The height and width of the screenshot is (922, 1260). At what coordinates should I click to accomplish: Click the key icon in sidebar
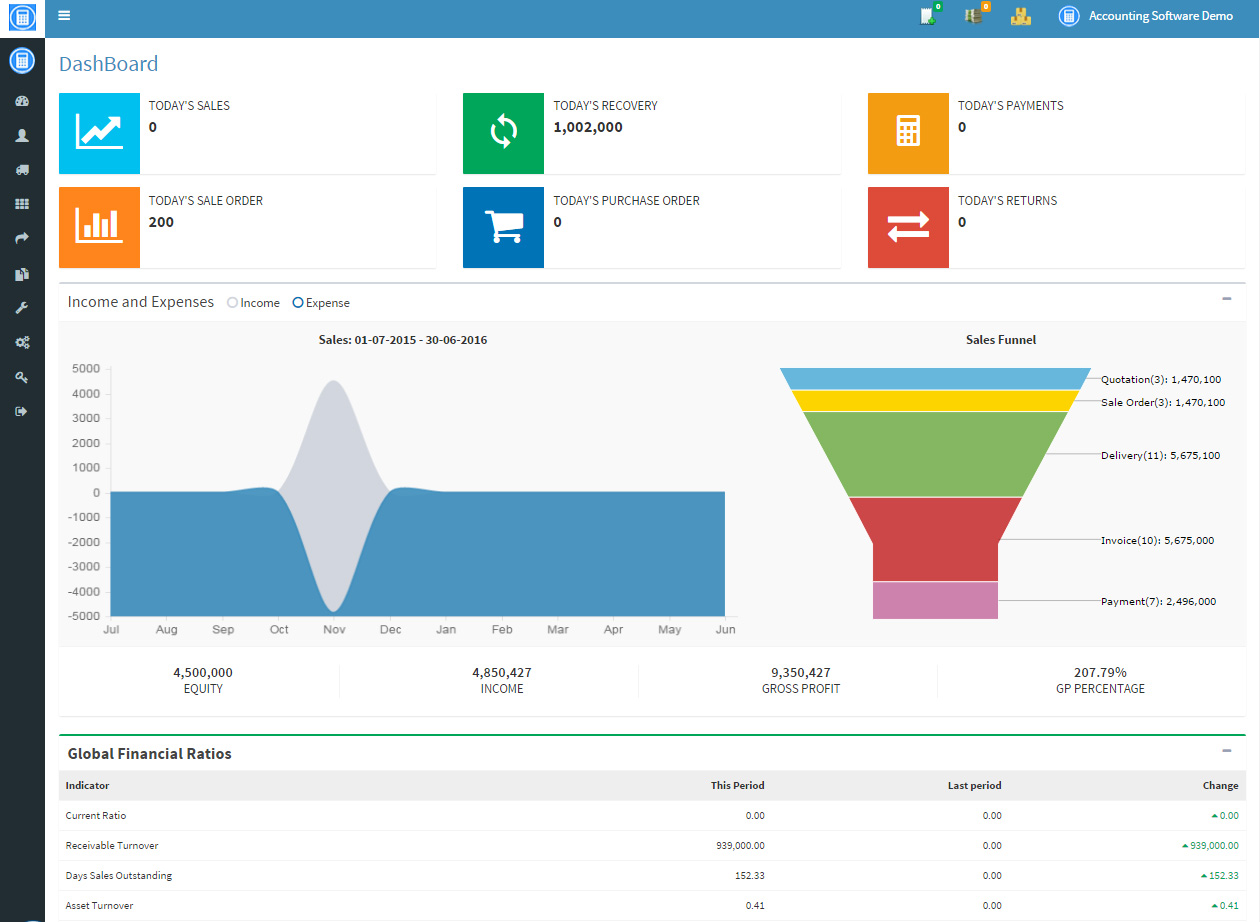pyautogui.click(x=22, y=377)
